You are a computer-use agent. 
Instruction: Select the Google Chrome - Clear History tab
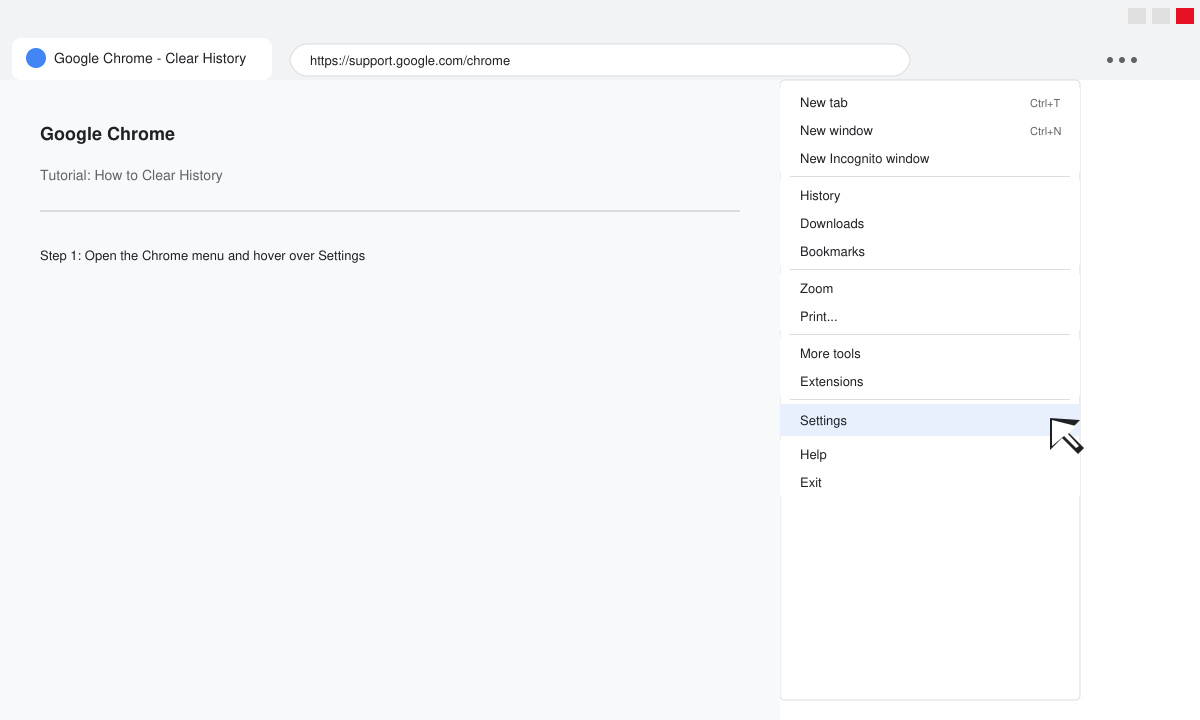pyautogui.click(x=142, y=58)
